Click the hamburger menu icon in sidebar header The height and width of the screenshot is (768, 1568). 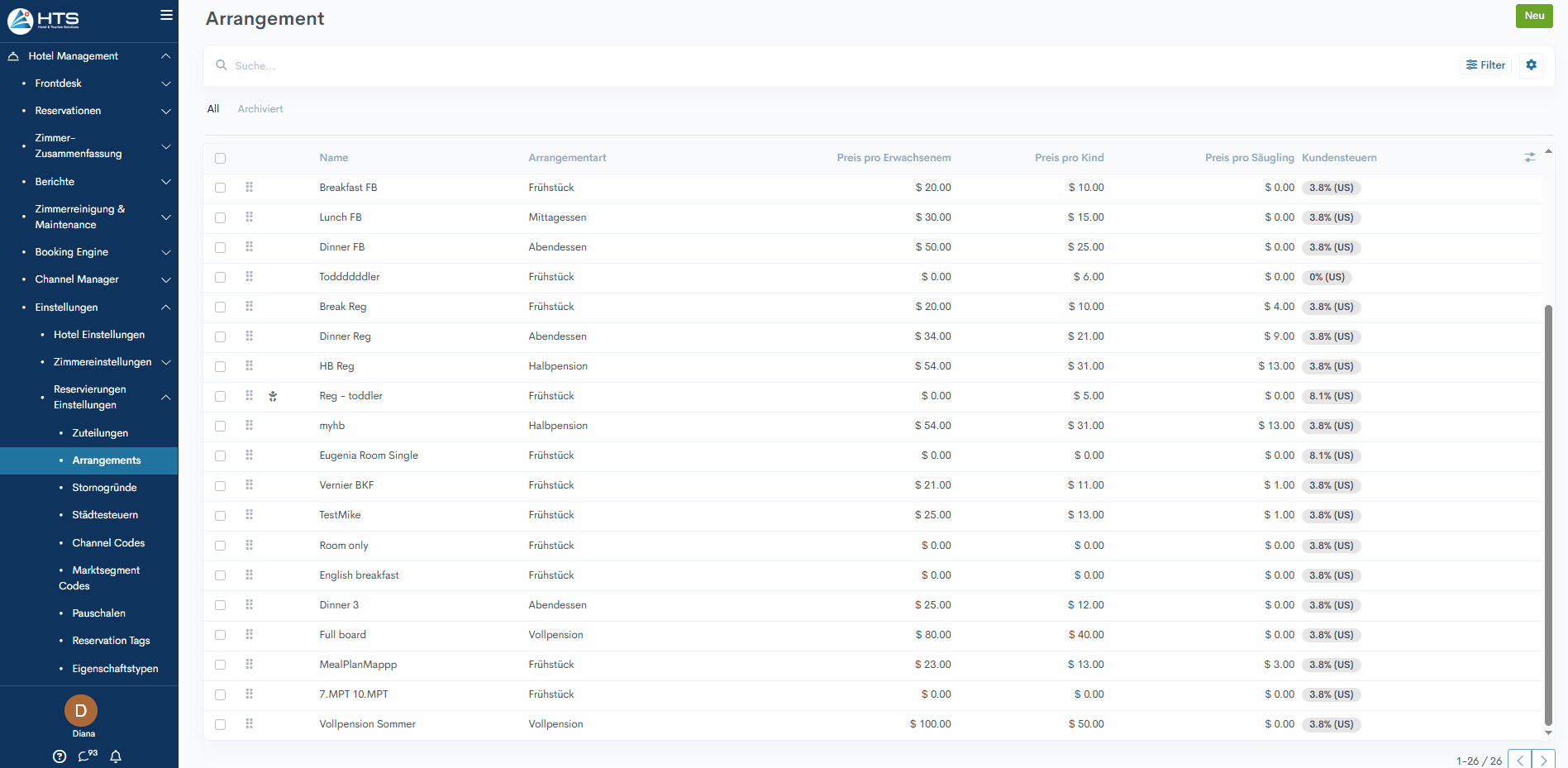tap(166, 15)
